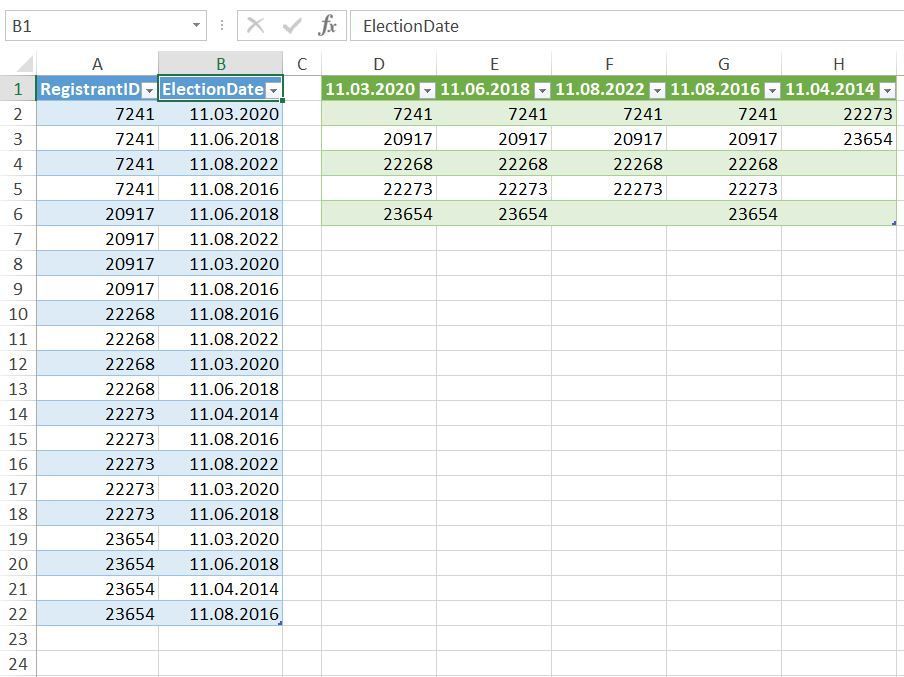
Task: Select row 22 header
Action: (x=18, y=614)
